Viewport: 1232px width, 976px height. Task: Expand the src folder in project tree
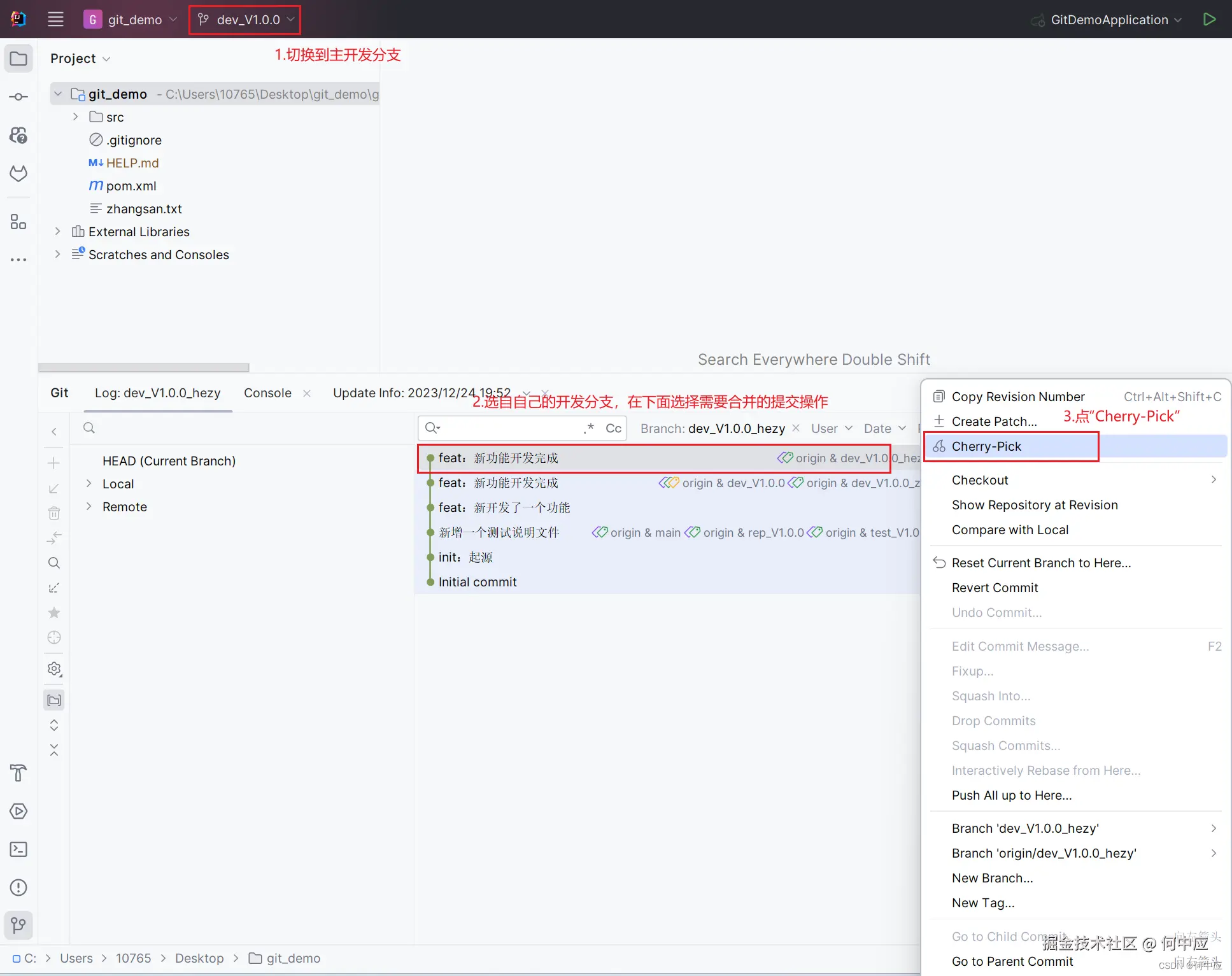pyautogui.click(x=76, y=117)
